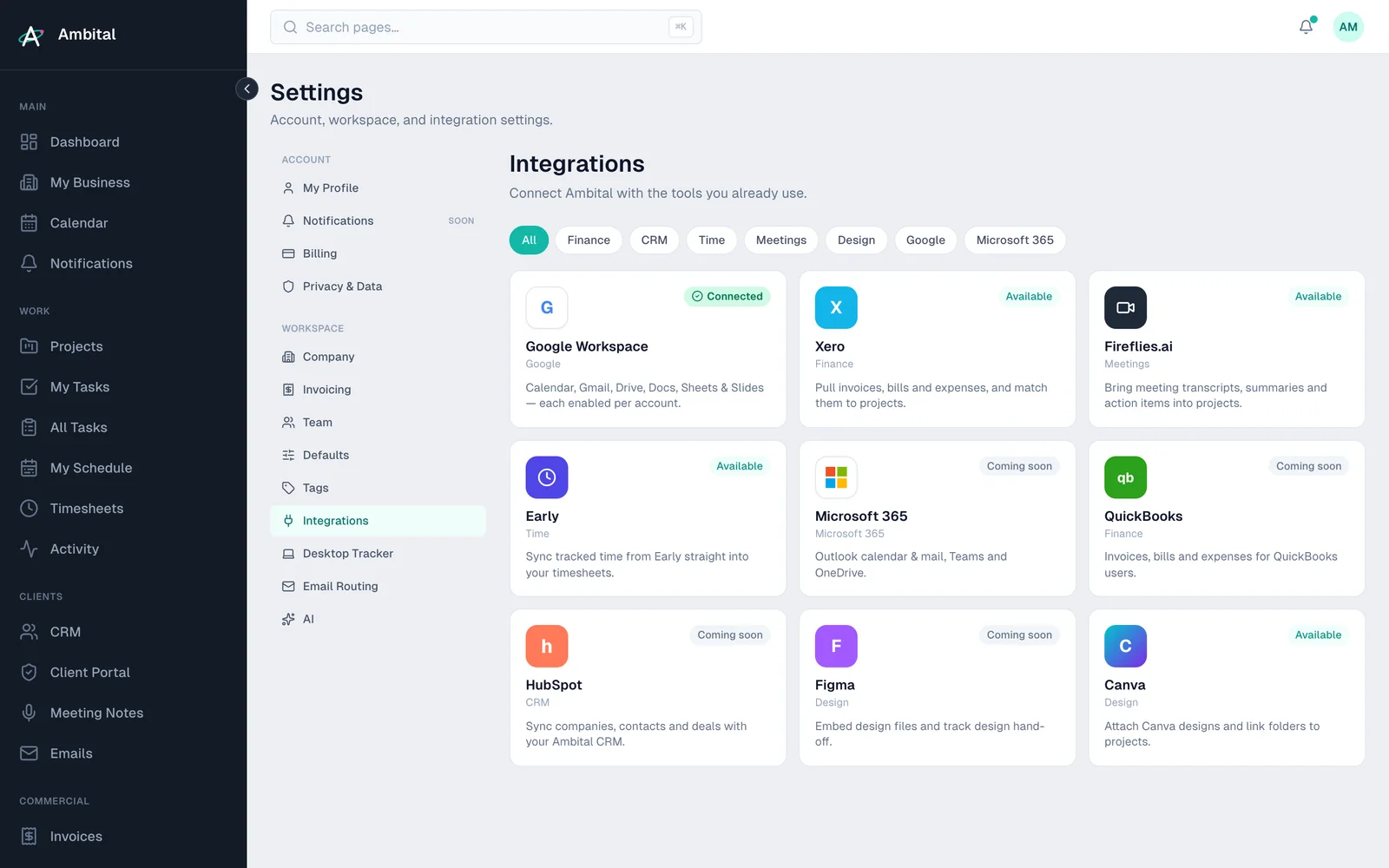This screenshot has width=1389, height=868.
Task: Click the Microsoft 365 card title
Action: tap(861, 516)
